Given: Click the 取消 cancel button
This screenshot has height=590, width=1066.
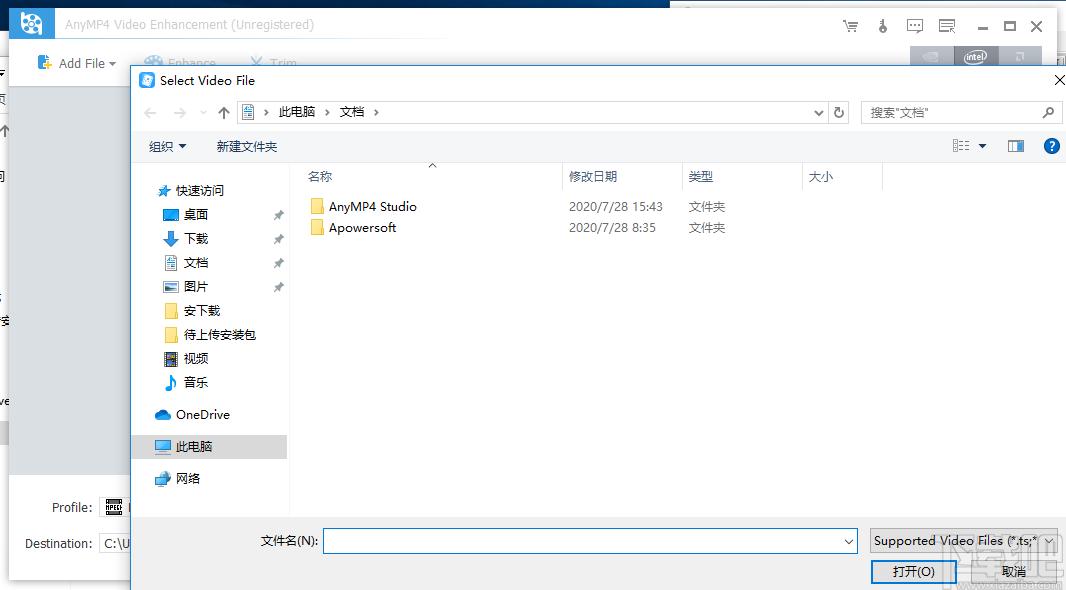Looking at the screenshot, I should 1013,572.
